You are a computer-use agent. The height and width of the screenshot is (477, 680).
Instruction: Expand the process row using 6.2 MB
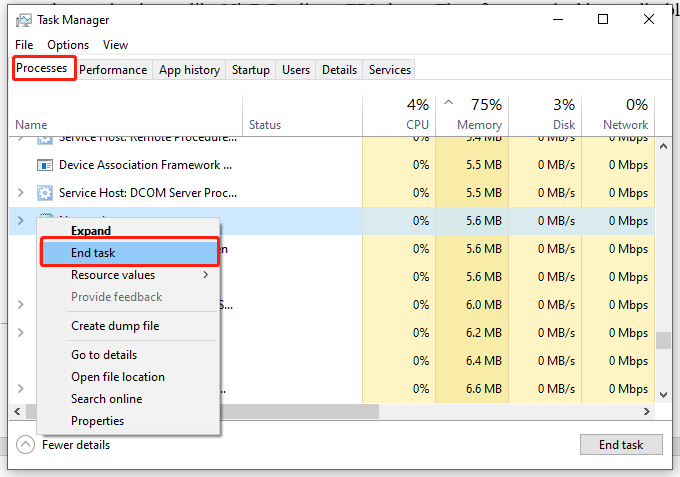(20, 333)
